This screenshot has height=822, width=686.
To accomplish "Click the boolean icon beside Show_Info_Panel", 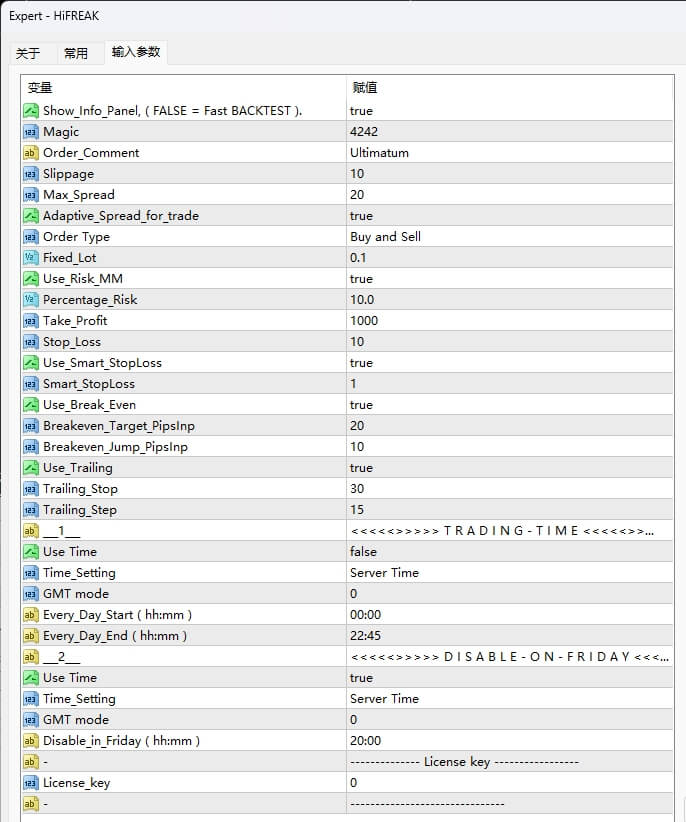I will pos(31,111).
